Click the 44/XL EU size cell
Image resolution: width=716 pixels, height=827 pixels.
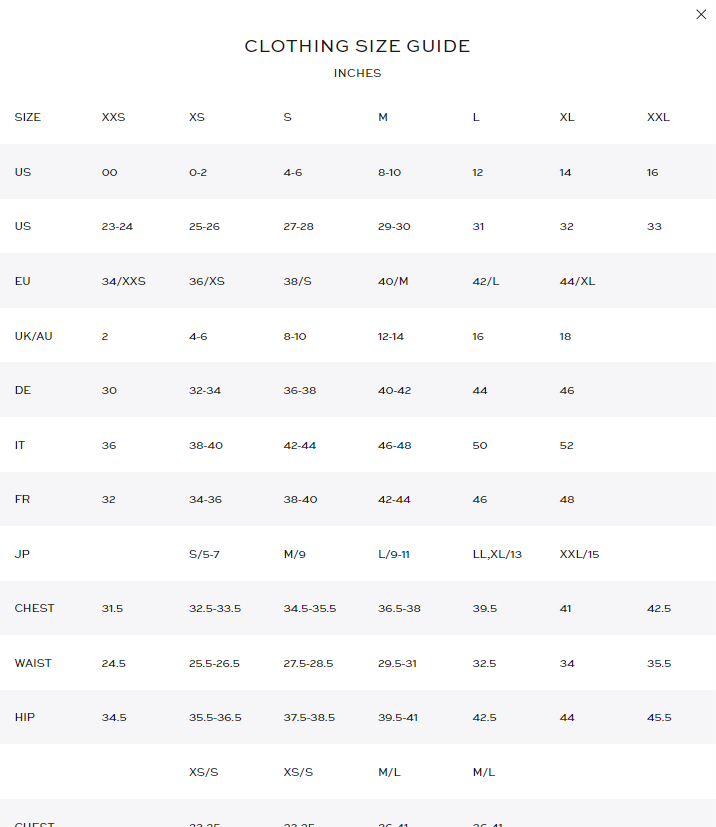point(577,281)
